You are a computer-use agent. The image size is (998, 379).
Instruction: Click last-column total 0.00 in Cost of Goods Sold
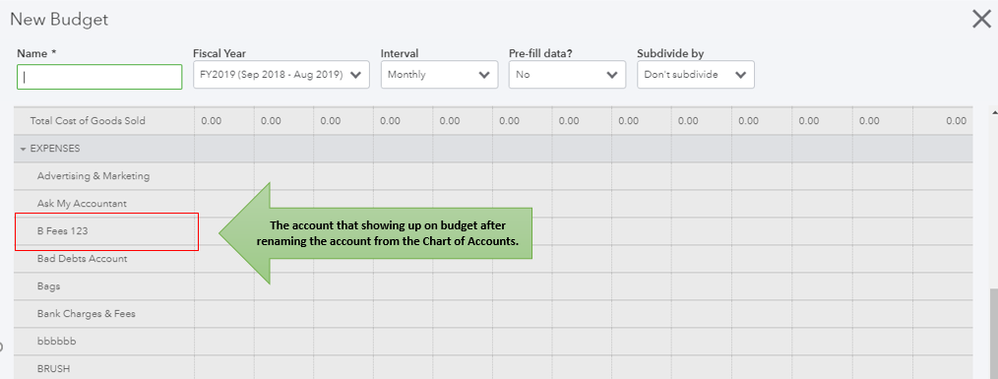point(956,121)
